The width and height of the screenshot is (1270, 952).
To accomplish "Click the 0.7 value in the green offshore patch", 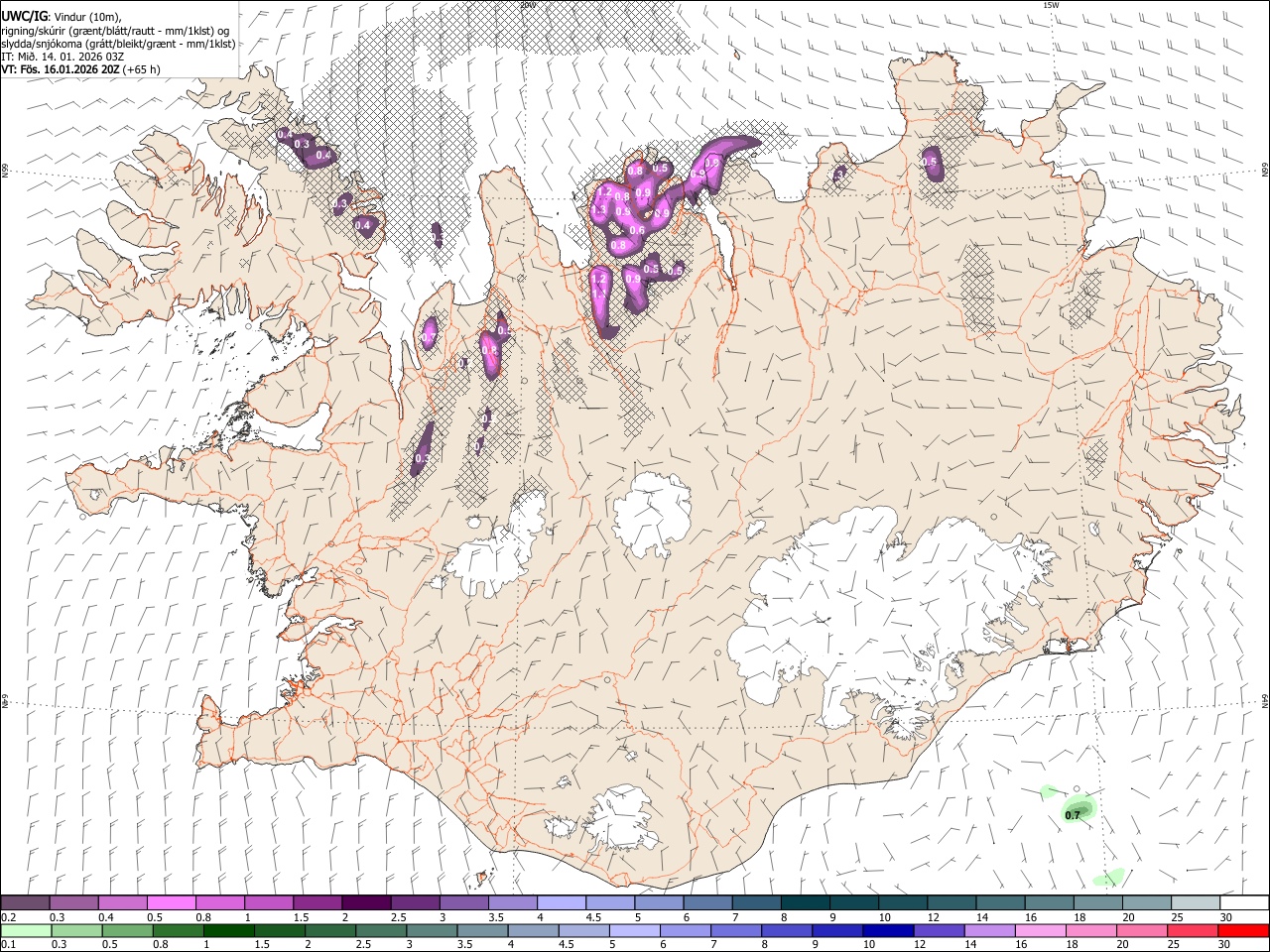I will click(x=1073, y=815).
